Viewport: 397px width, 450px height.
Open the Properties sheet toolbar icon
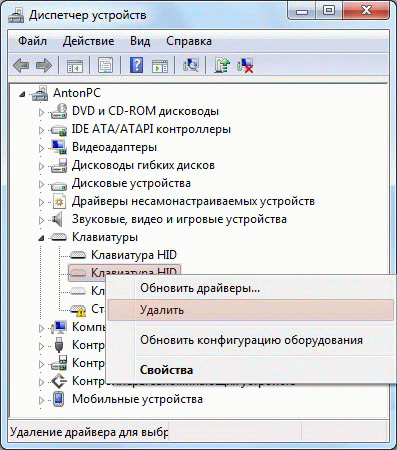pos(106,65)
